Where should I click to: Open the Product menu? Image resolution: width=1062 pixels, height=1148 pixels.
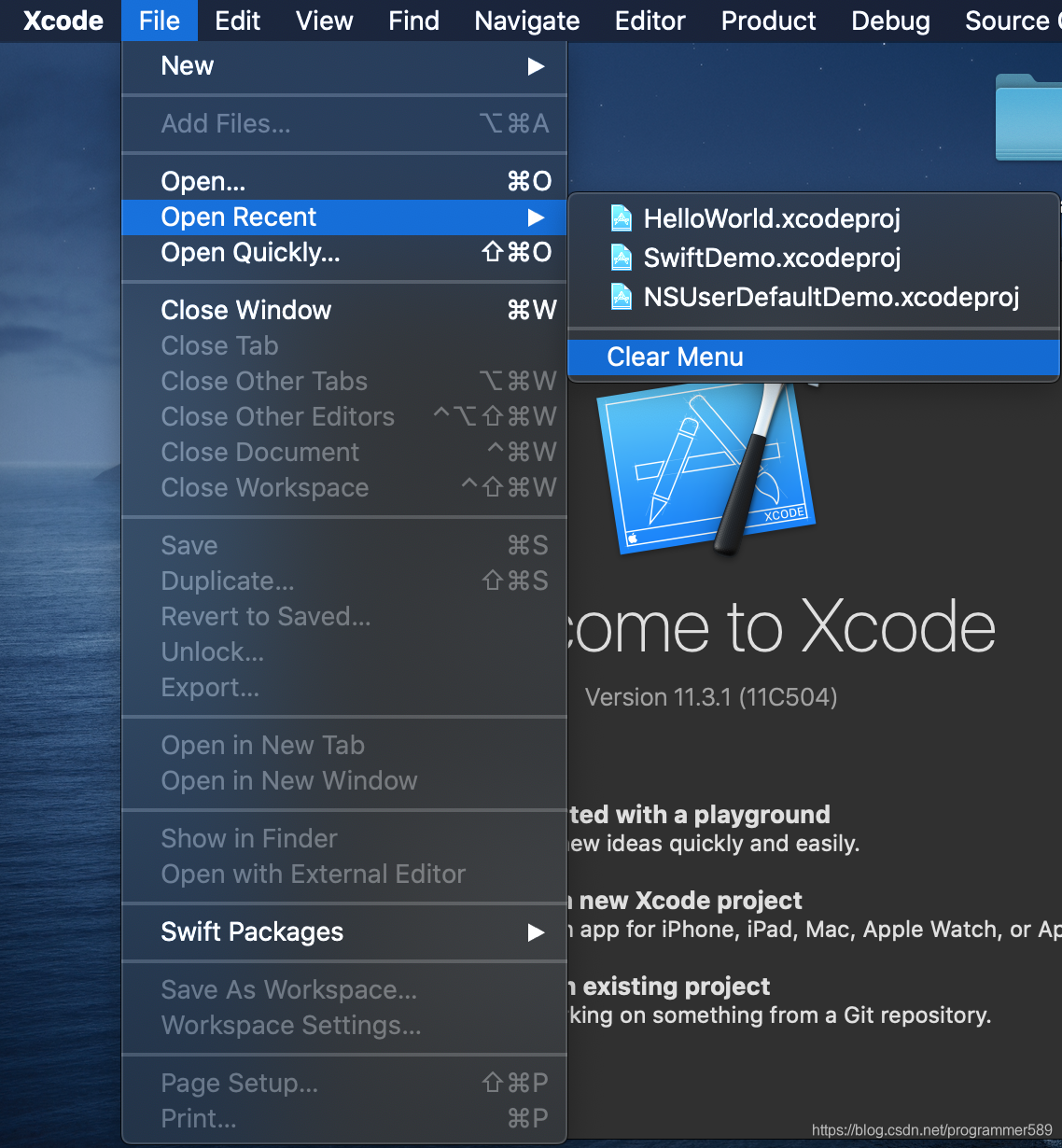tap(767, 21)
